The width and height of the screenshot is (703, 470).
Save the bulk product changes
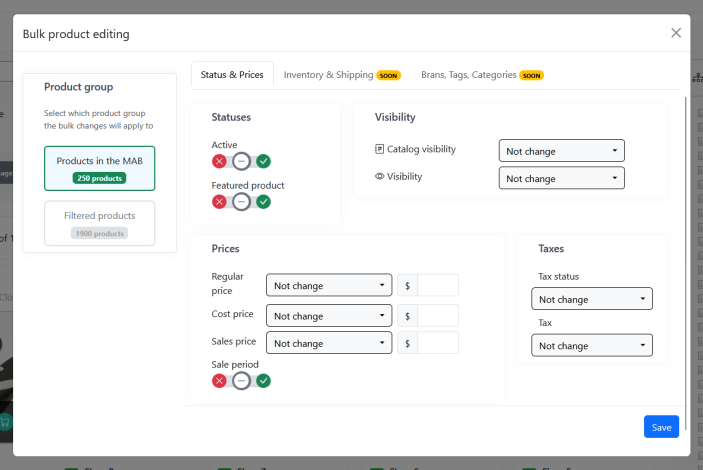(661, 427)
